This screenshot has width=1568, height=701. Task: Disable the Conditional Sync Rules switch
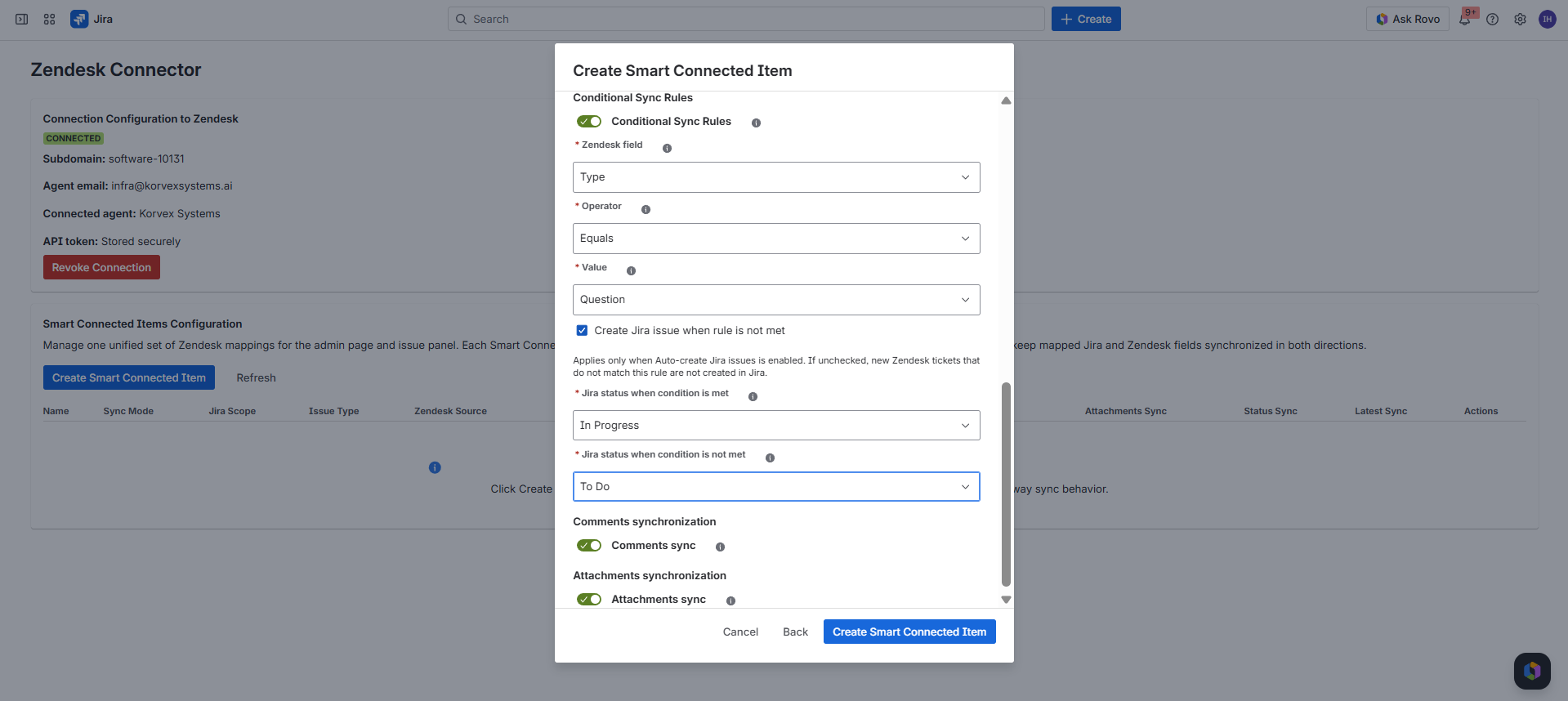589,121
